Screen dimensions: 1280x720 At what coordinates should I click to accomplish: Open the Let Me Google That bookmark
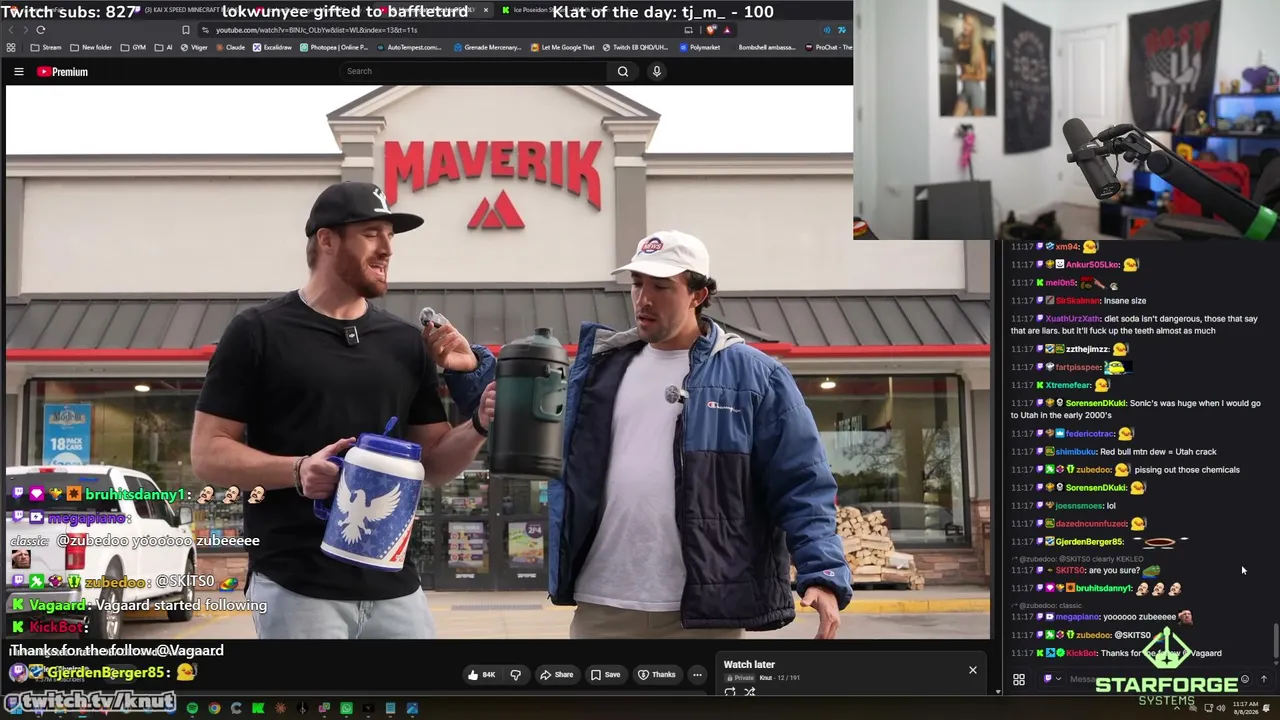coord(562,47)
